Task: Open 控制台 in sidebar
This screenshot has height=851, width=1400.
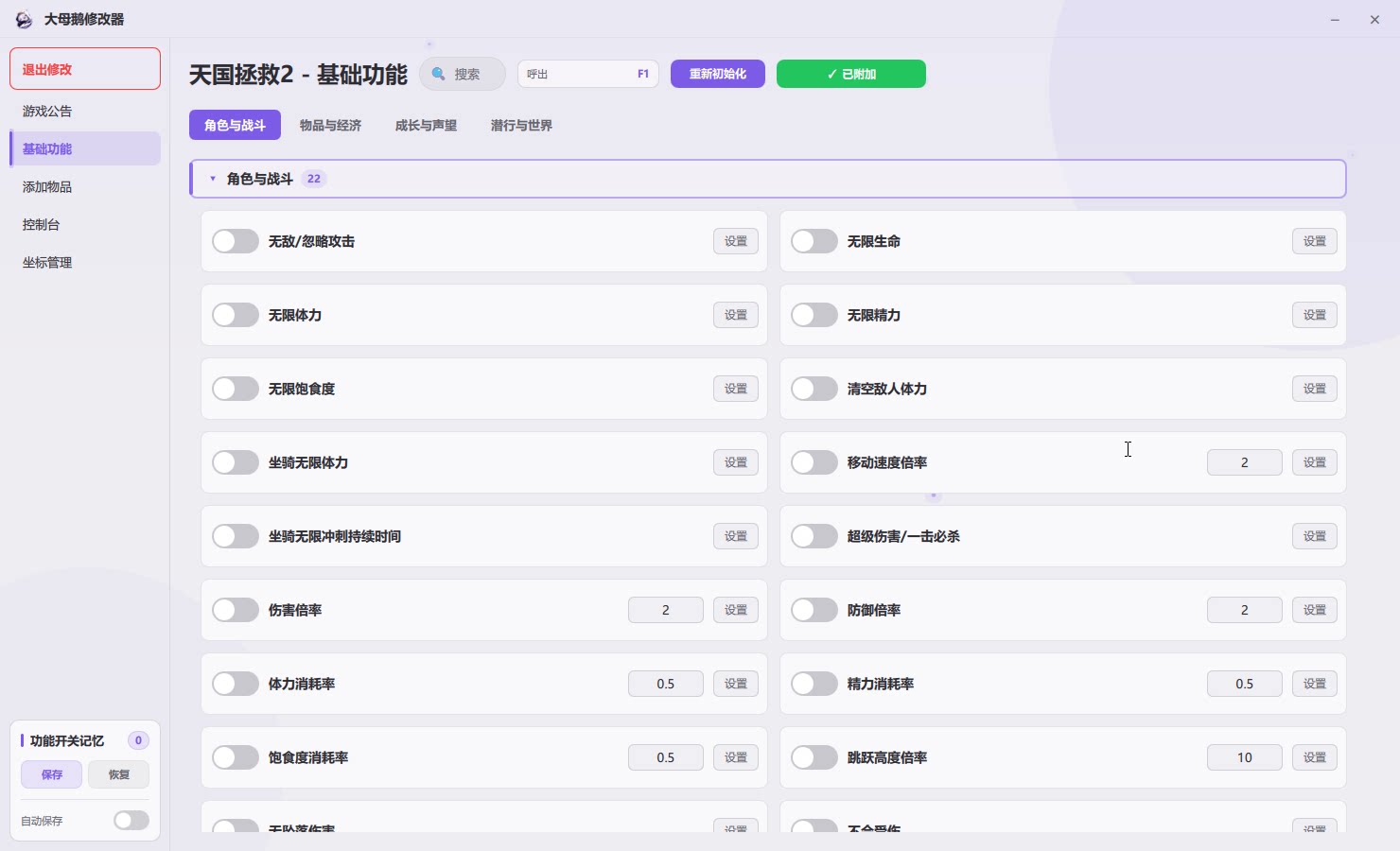Action: coord(85,224)
